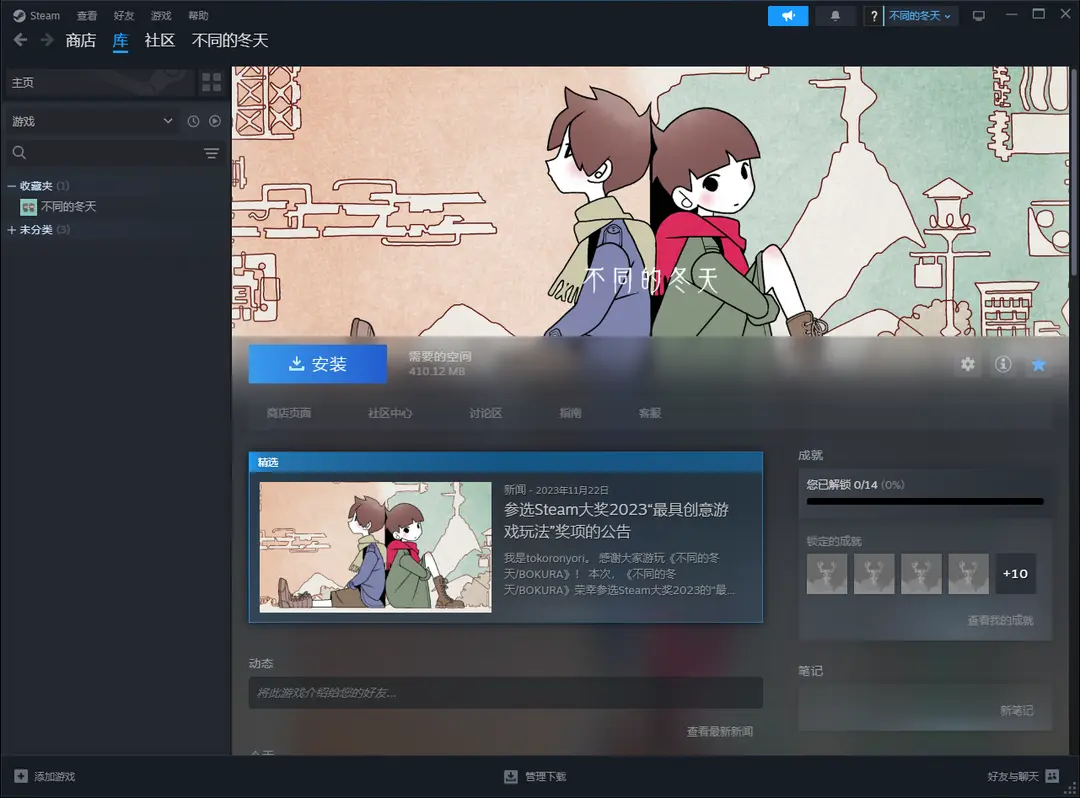The height and width of the screenshot is (798, 1080).
Task: Go to the 社区 tab
Action: coord(160,41)
